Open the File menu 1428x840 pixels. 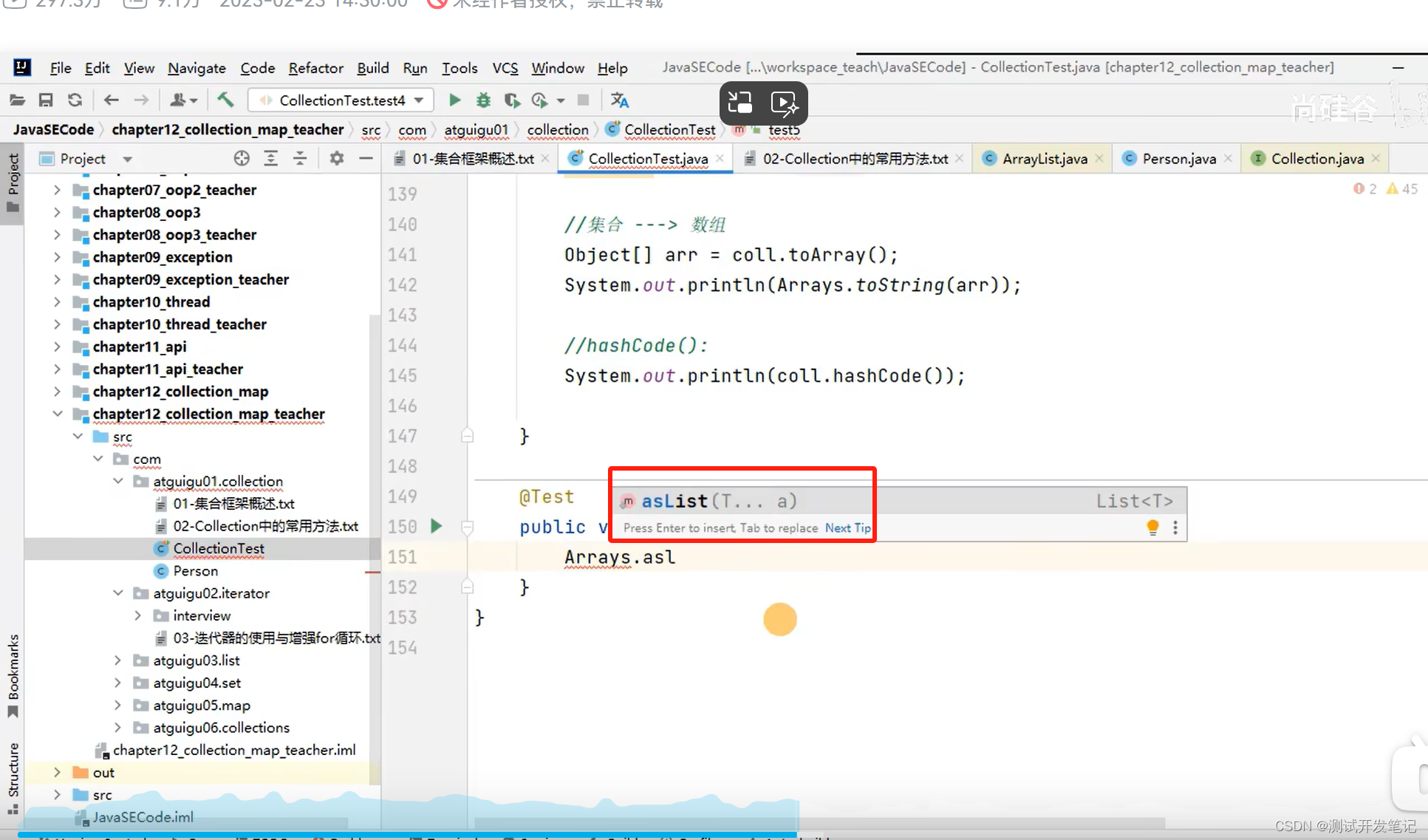coord(61,68)
